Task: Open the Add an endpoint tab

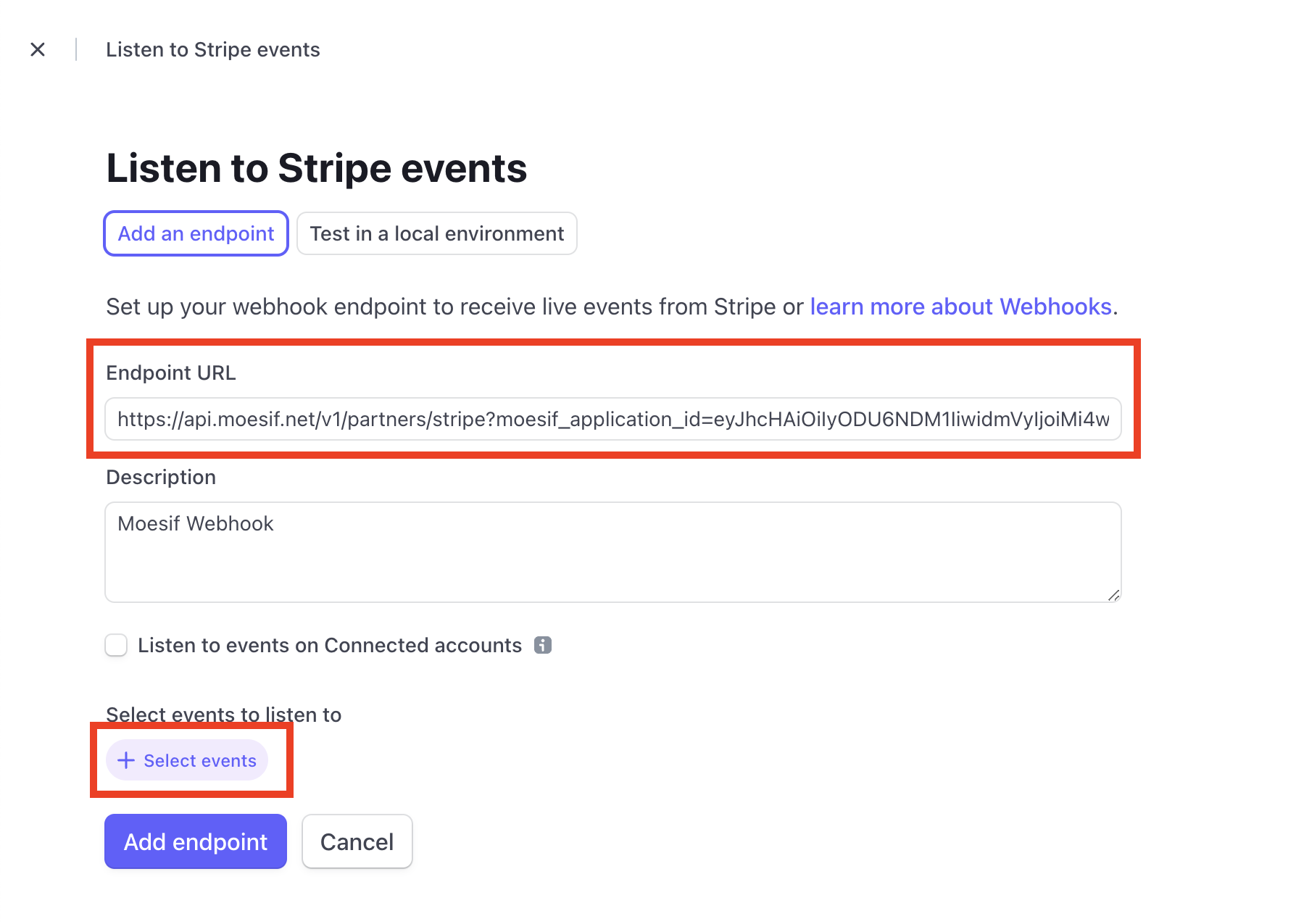Action: click(195, 233)
